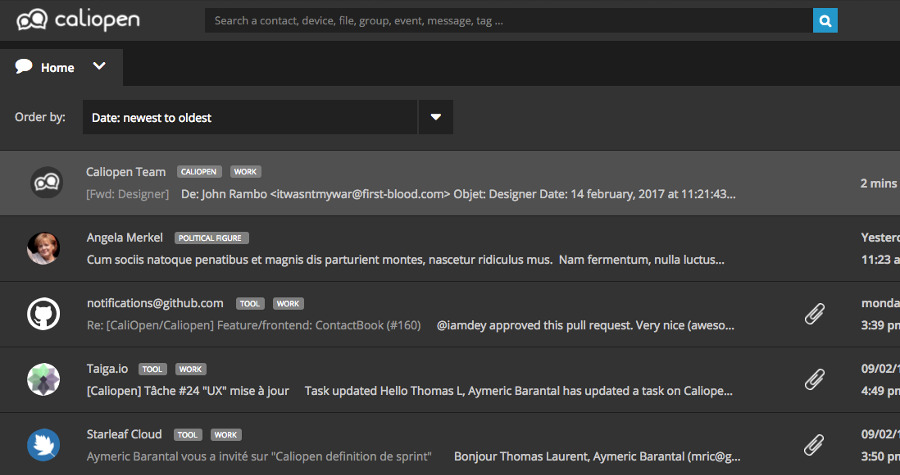Open the Order by dropdown arrow
Image resolution: width=900 pixels, height=475 pixels.
coord(436,117)
